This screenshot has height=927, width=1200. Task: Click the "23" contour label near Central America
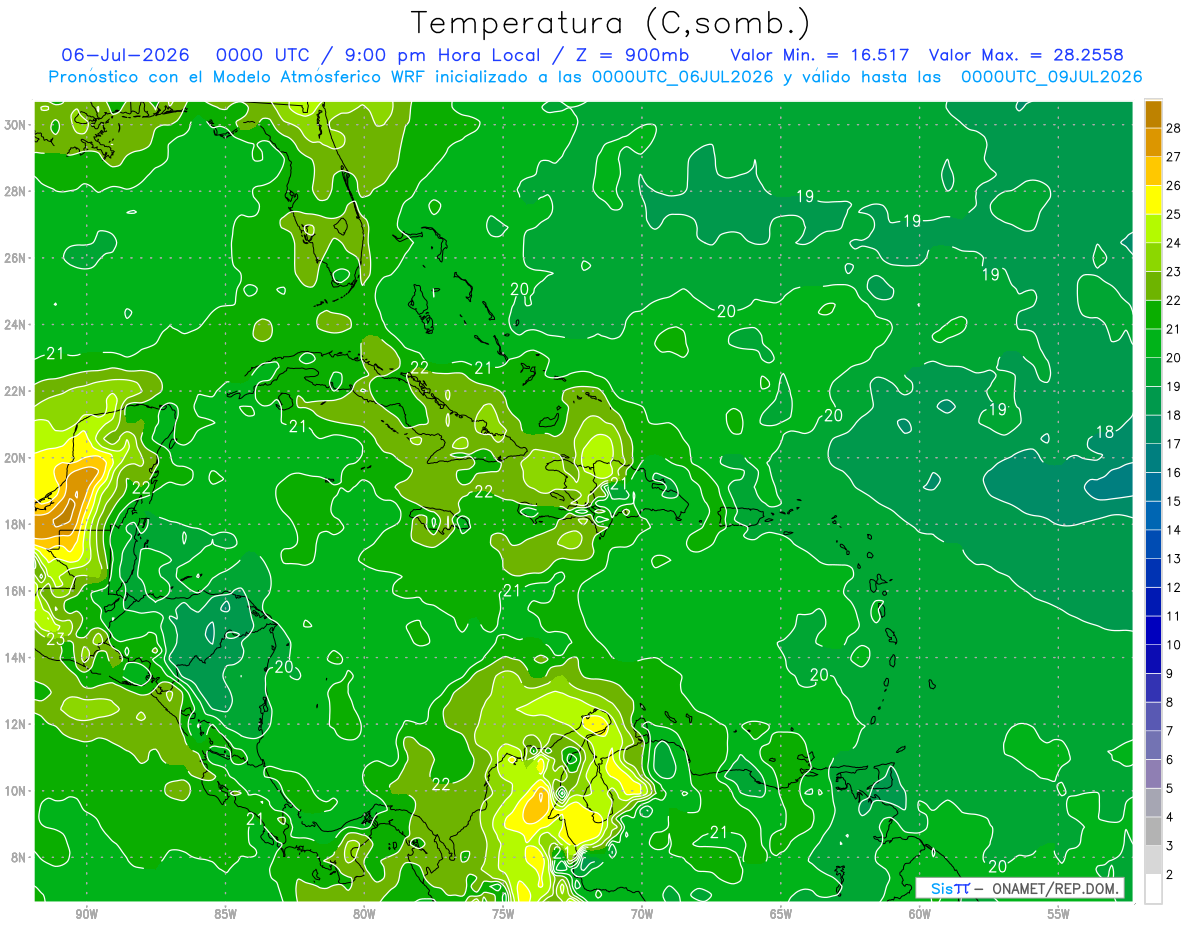pos(55,639)
